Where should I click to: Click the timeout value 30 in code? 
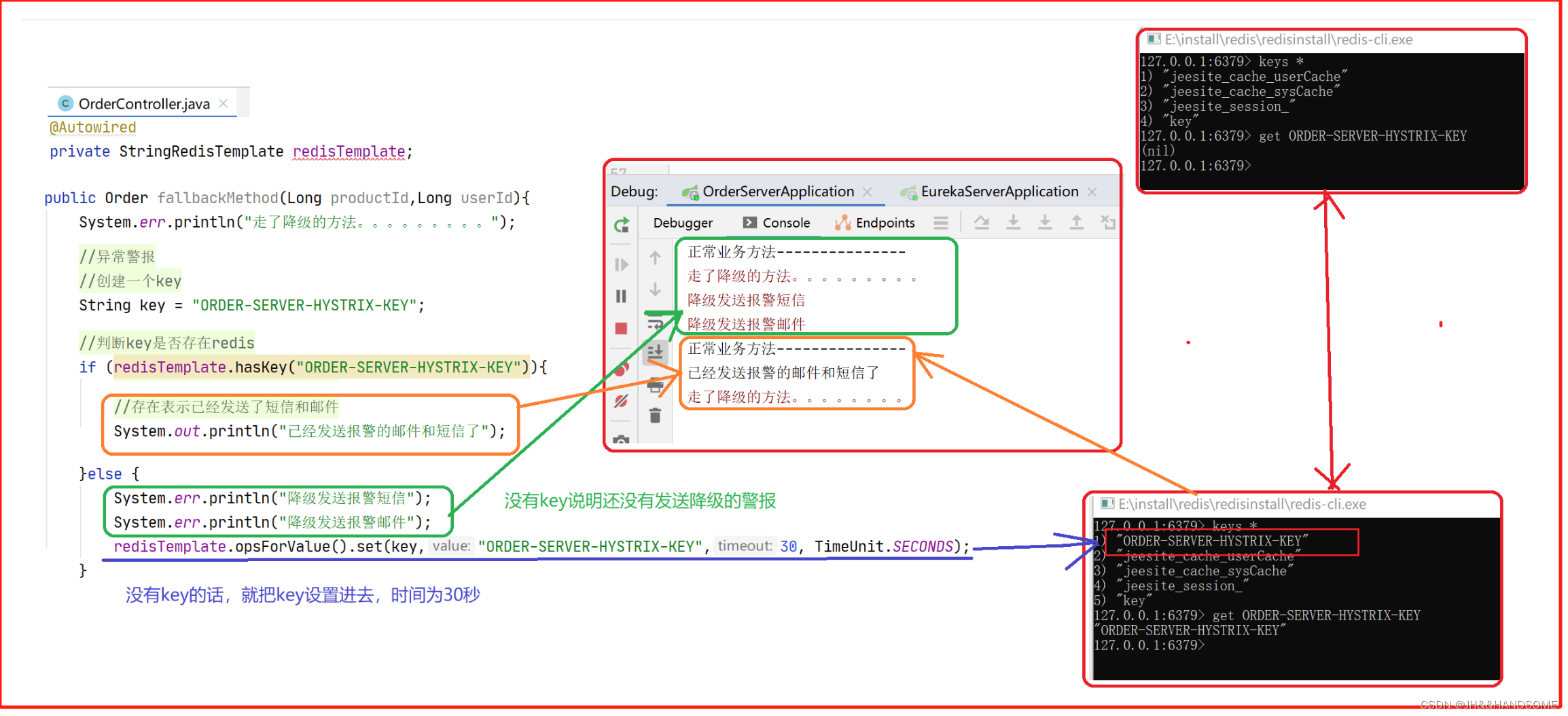click(788, 547)
